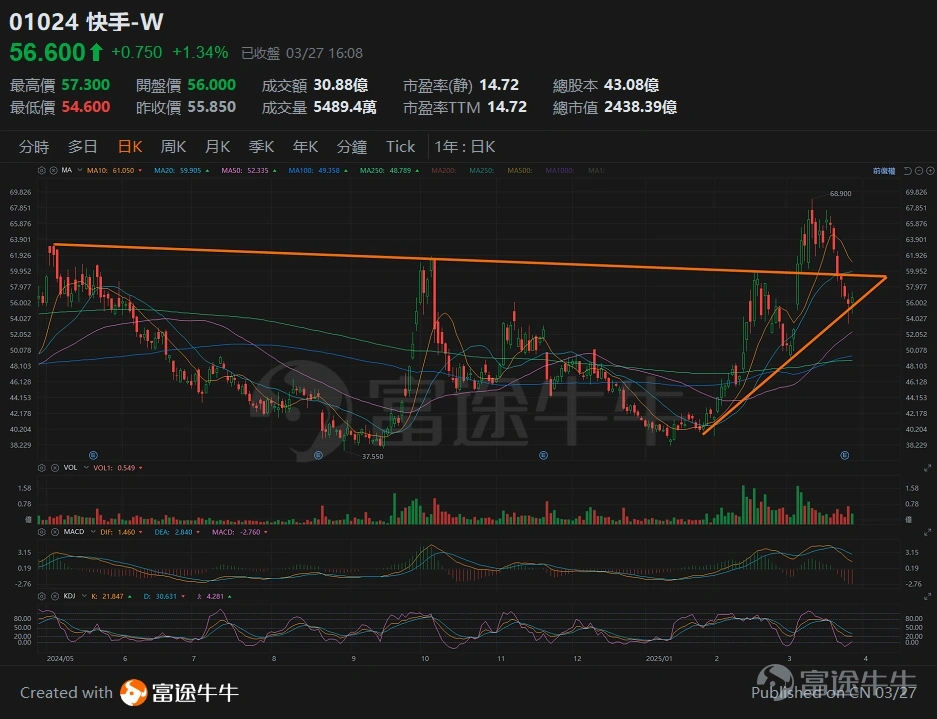Click the DIF value in MACD header
The height and width of the screenshot is (719, 937).
(121, 532)
